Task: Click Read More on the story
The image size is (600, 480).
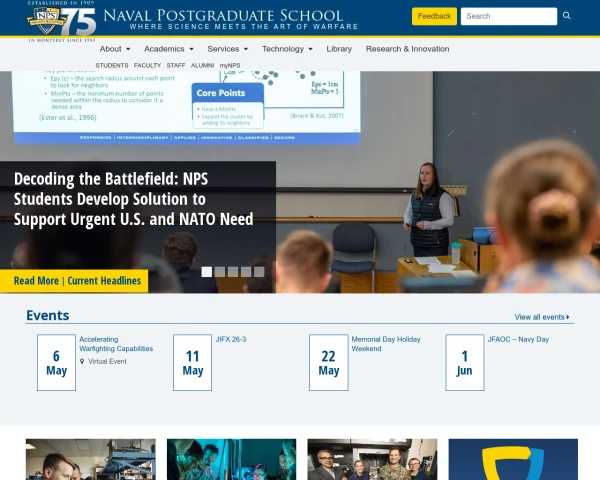Action: coord(36,281)
